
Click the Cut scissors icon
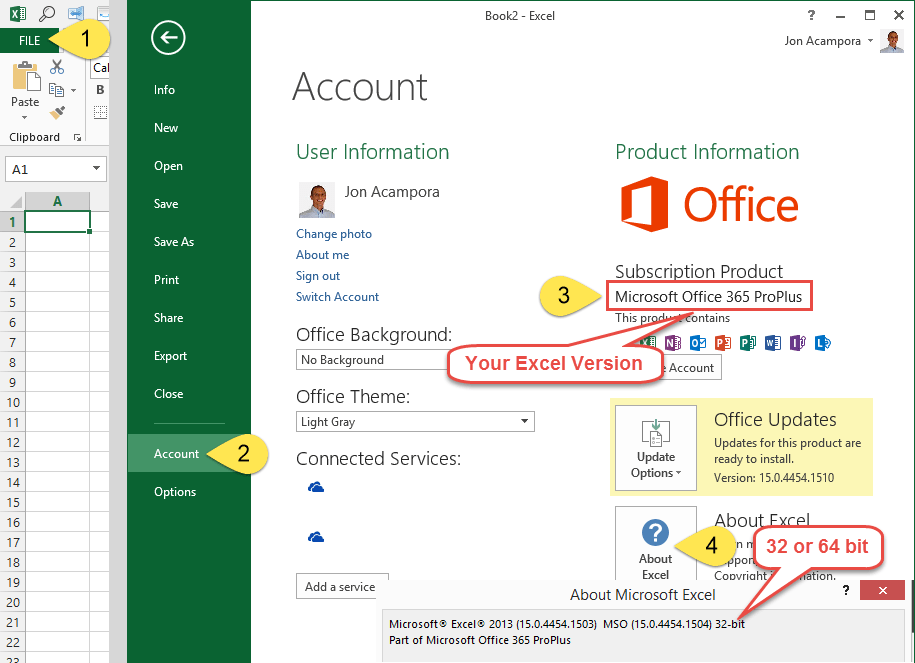tap(57, 67)
